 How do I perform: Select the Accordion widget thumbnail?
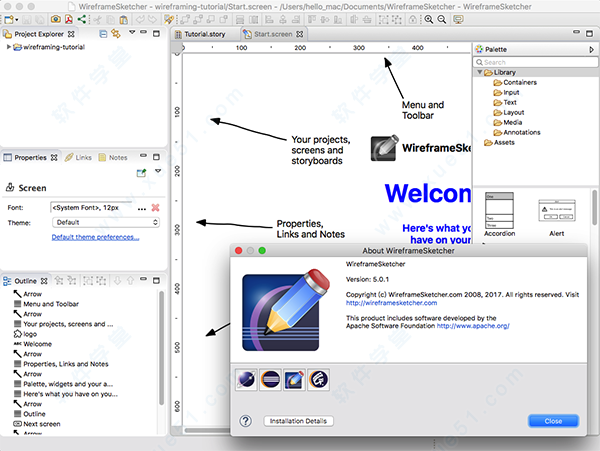click(499, 214)
